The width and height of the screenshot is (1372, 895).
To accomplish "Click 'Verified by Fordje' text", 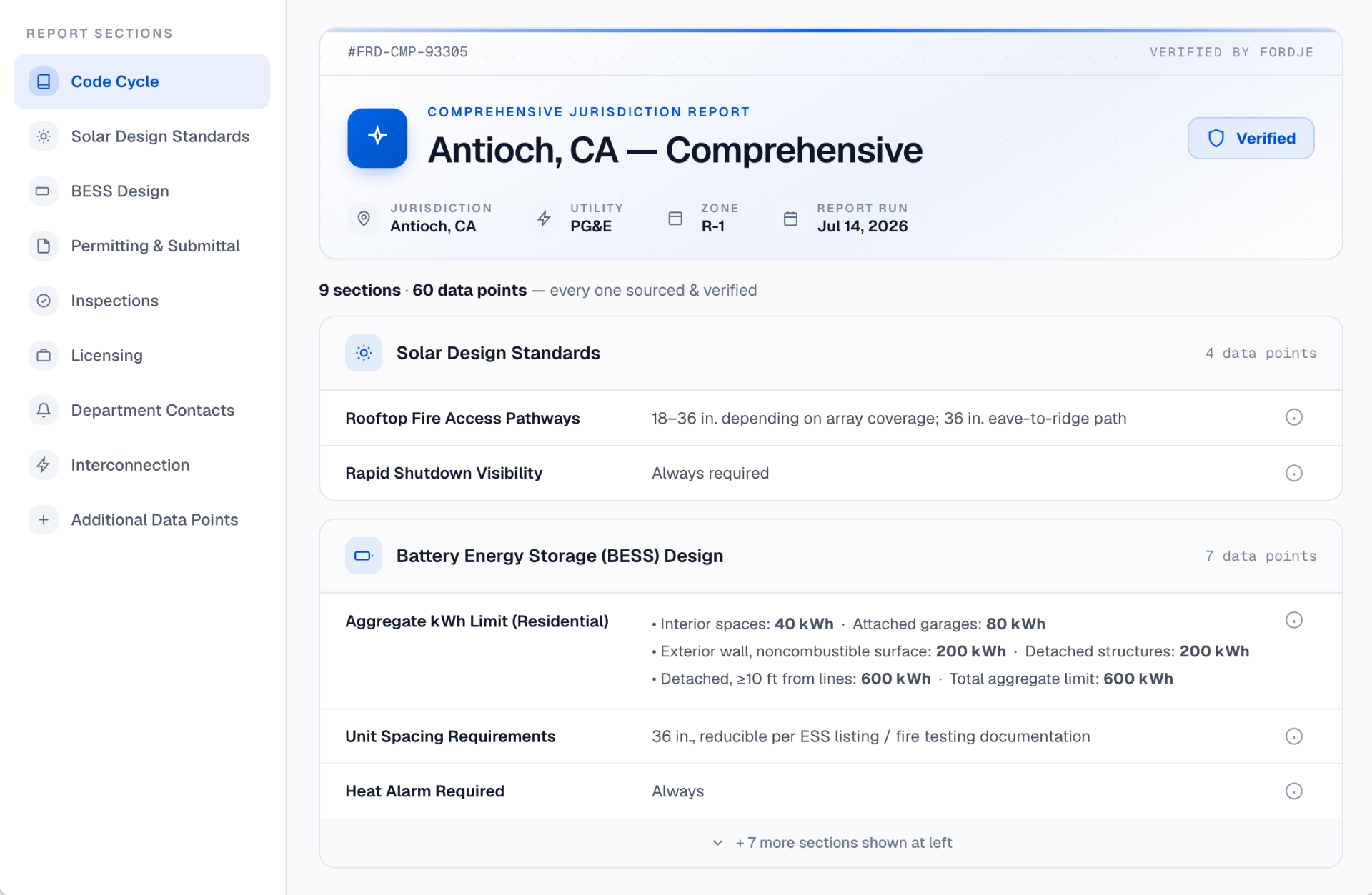I will pos(1231,52).
